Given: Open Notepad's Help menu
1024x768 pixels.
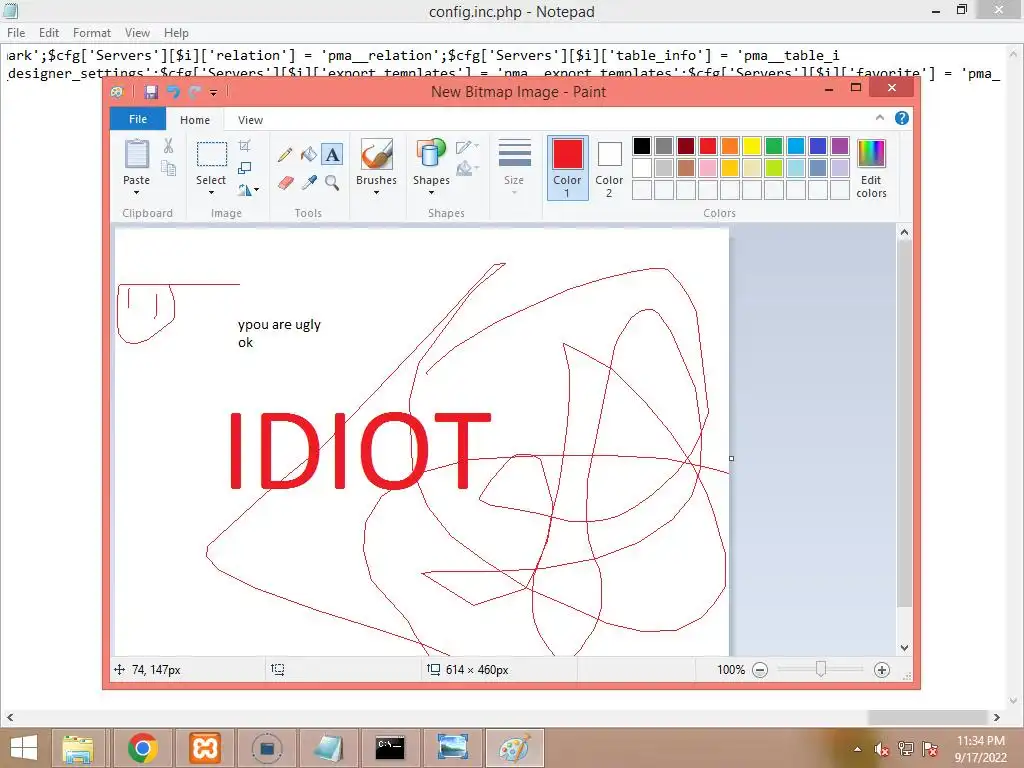Looking at the screenshot, I should point(176,33).
